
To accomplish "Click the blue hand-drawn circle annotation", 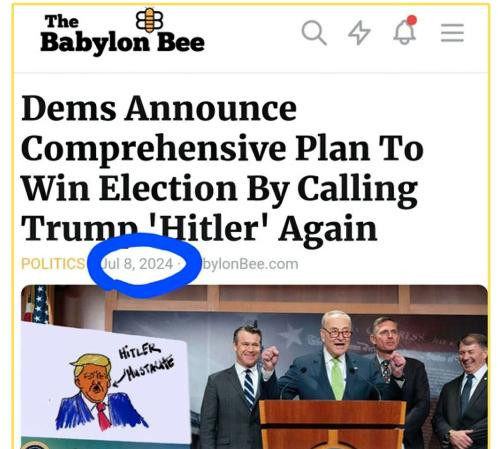I will pyautogui.click(x=144, y=265).
